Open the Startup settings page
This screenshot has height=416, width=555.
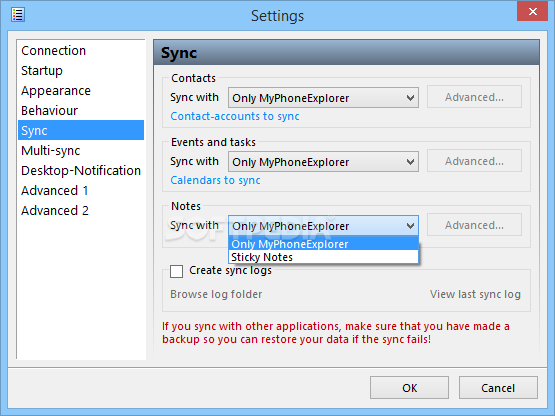pyautogui.click(x=81, y=70)
